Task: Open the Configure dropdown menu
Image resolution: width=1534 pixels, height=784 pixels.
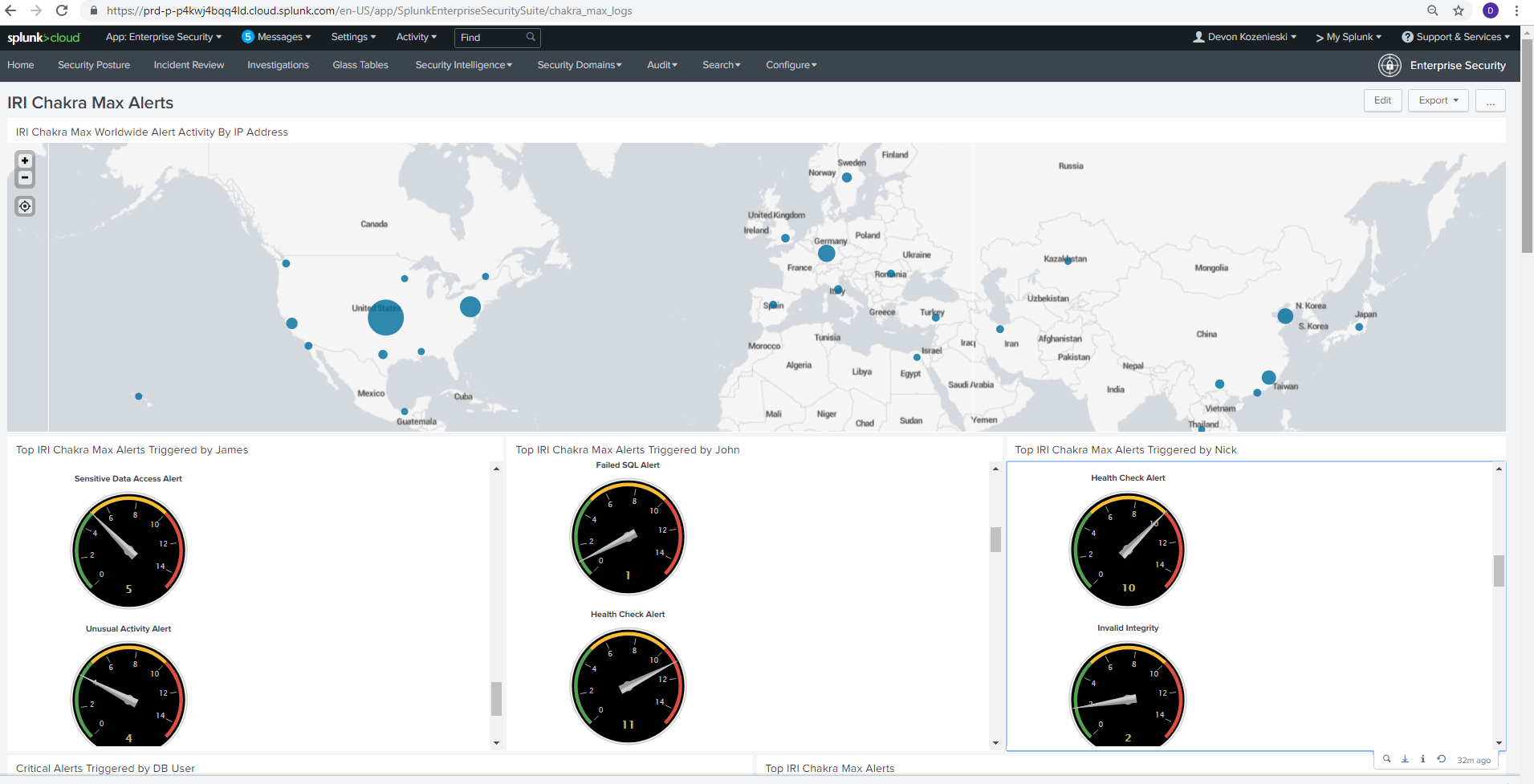Action: pos(791,65)
